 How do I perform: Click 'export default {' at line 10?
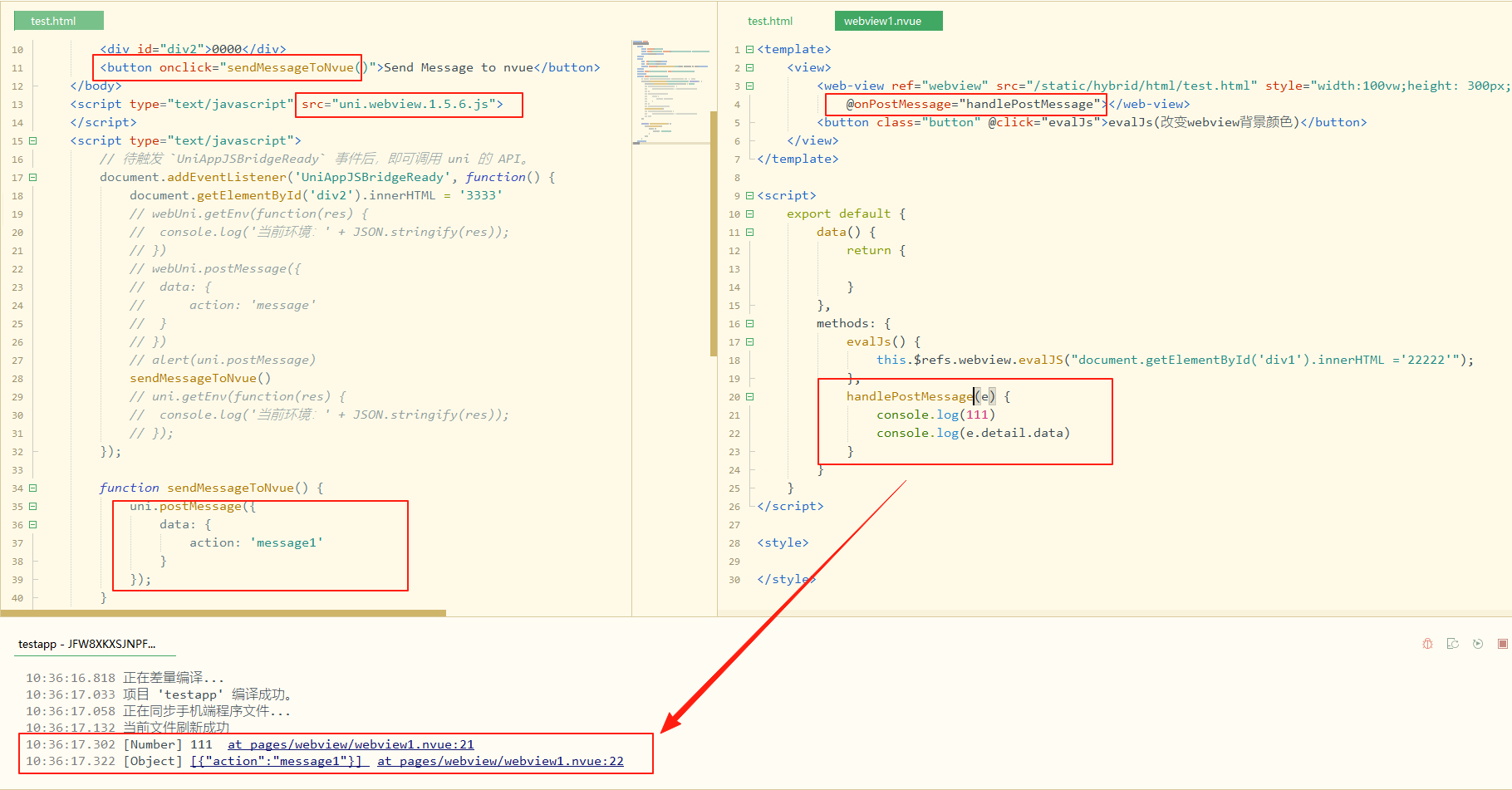click(846, 213)
